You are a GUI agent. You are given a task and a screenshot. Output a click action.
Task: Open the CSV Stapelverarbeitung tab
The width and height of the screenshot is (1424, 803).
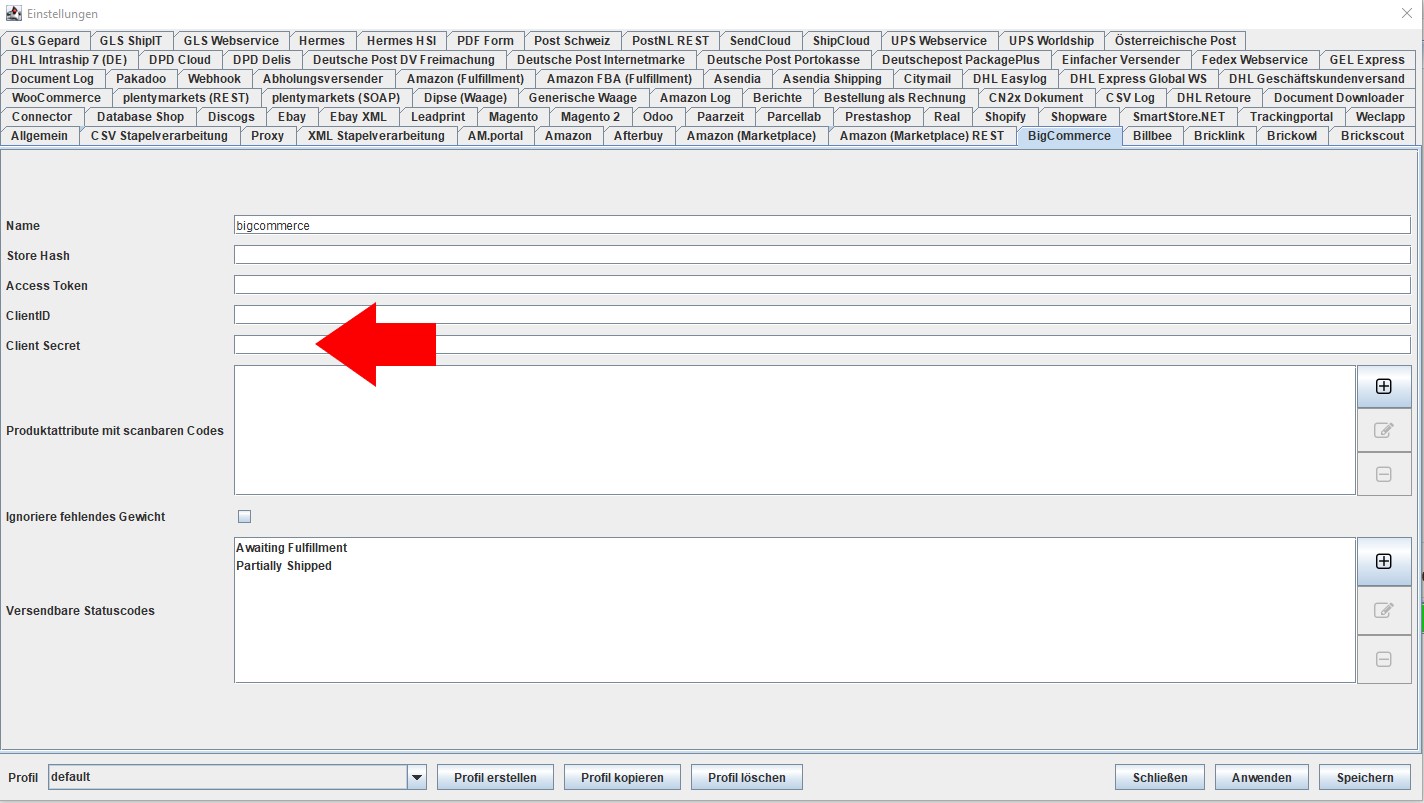159,136
